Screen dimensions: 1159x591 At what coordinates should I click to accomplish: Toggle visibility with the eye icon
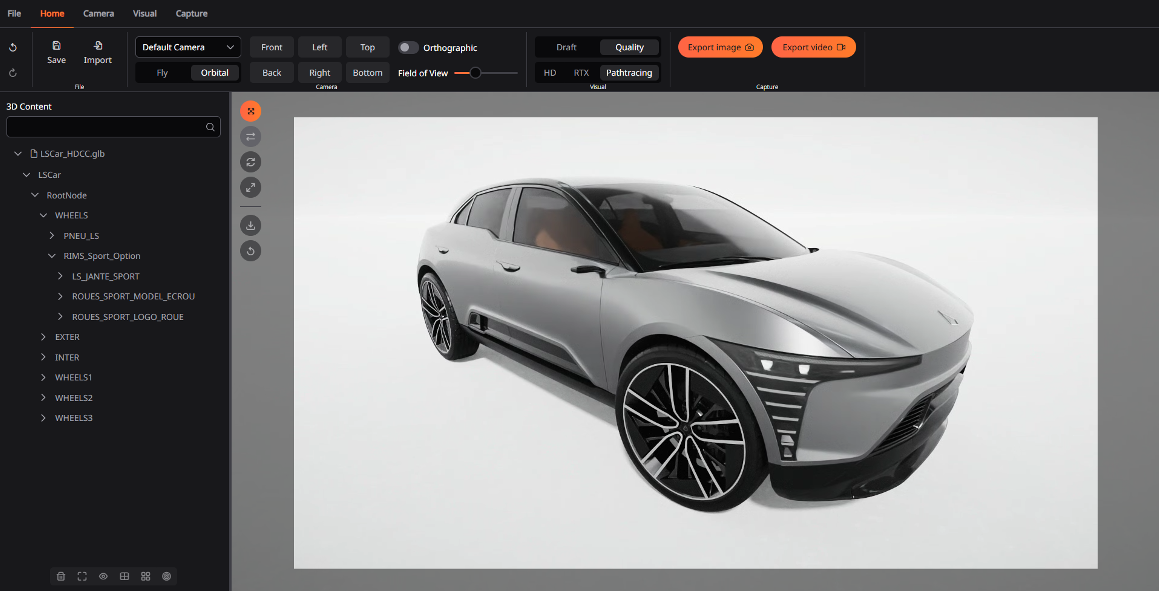[x=103, y=576]
